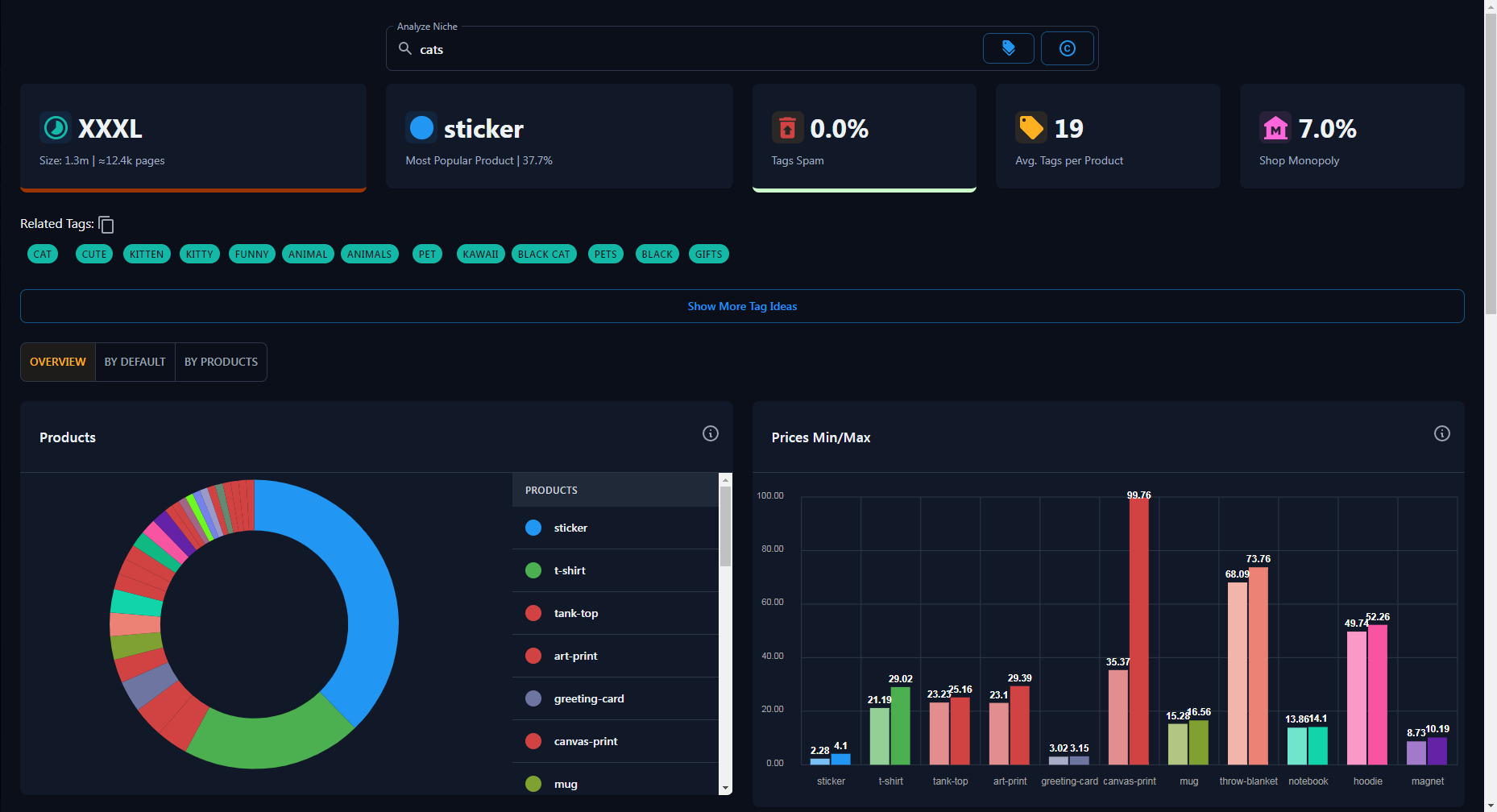Toggle tank-top in products legend
The height and width of the screenshot is (812, 1497).
coord(616,613)
